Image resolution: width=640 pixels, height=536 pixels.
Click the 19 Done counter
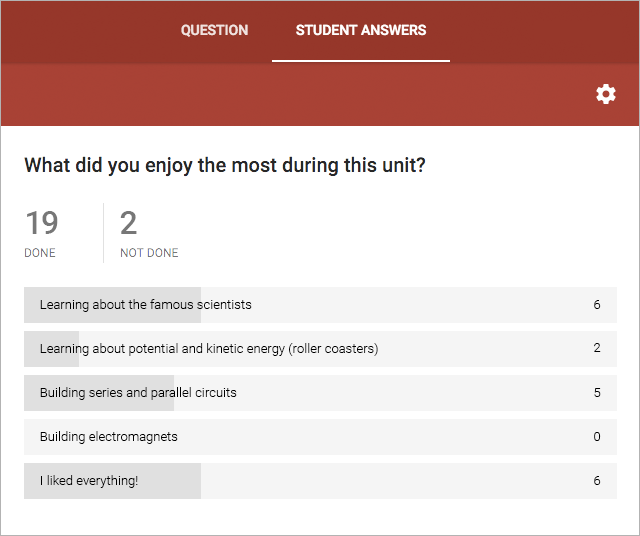point(41,223)
